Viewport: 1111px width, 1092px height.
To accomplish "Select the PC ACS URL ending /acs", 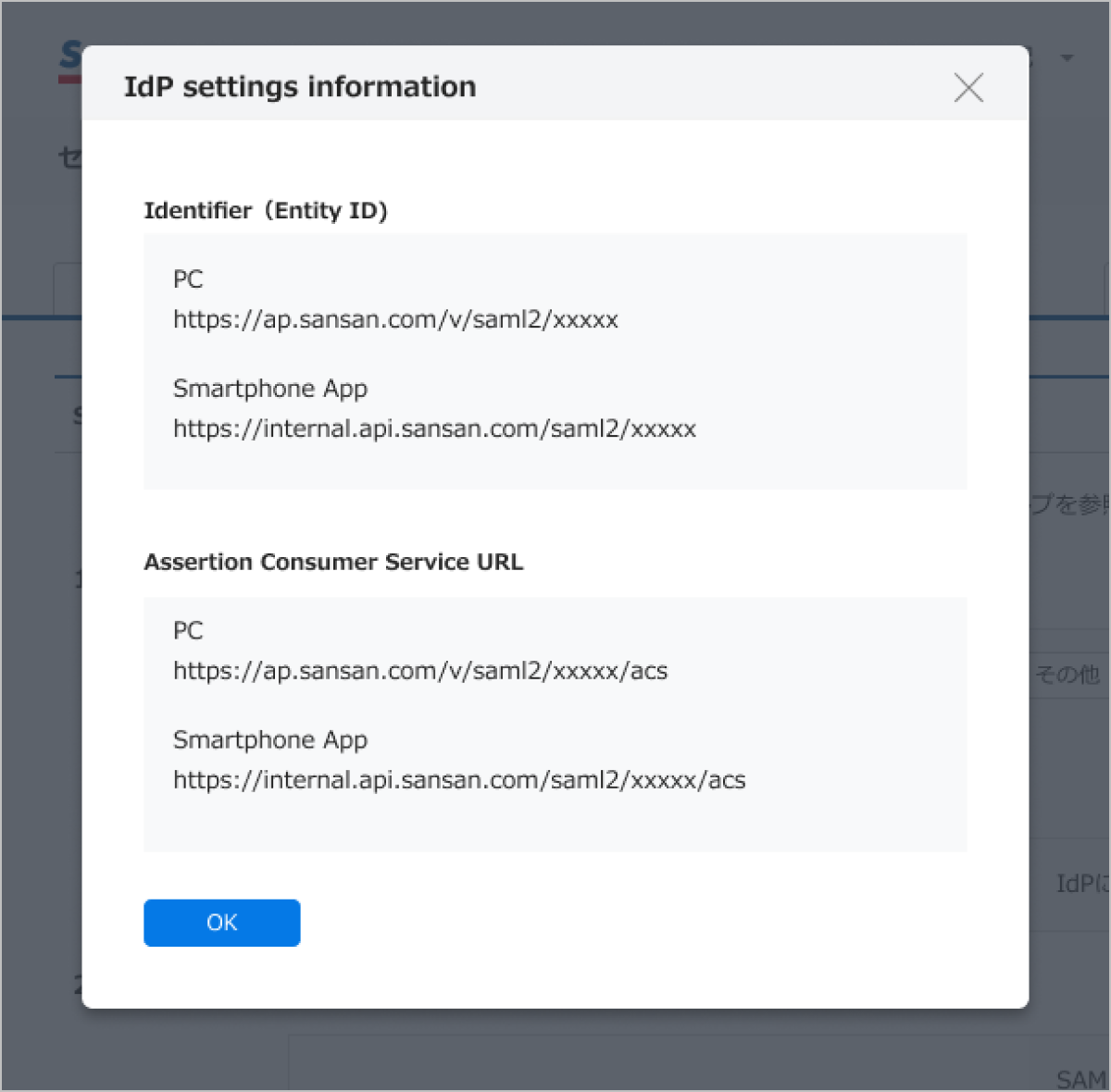I will click(420, 672).
